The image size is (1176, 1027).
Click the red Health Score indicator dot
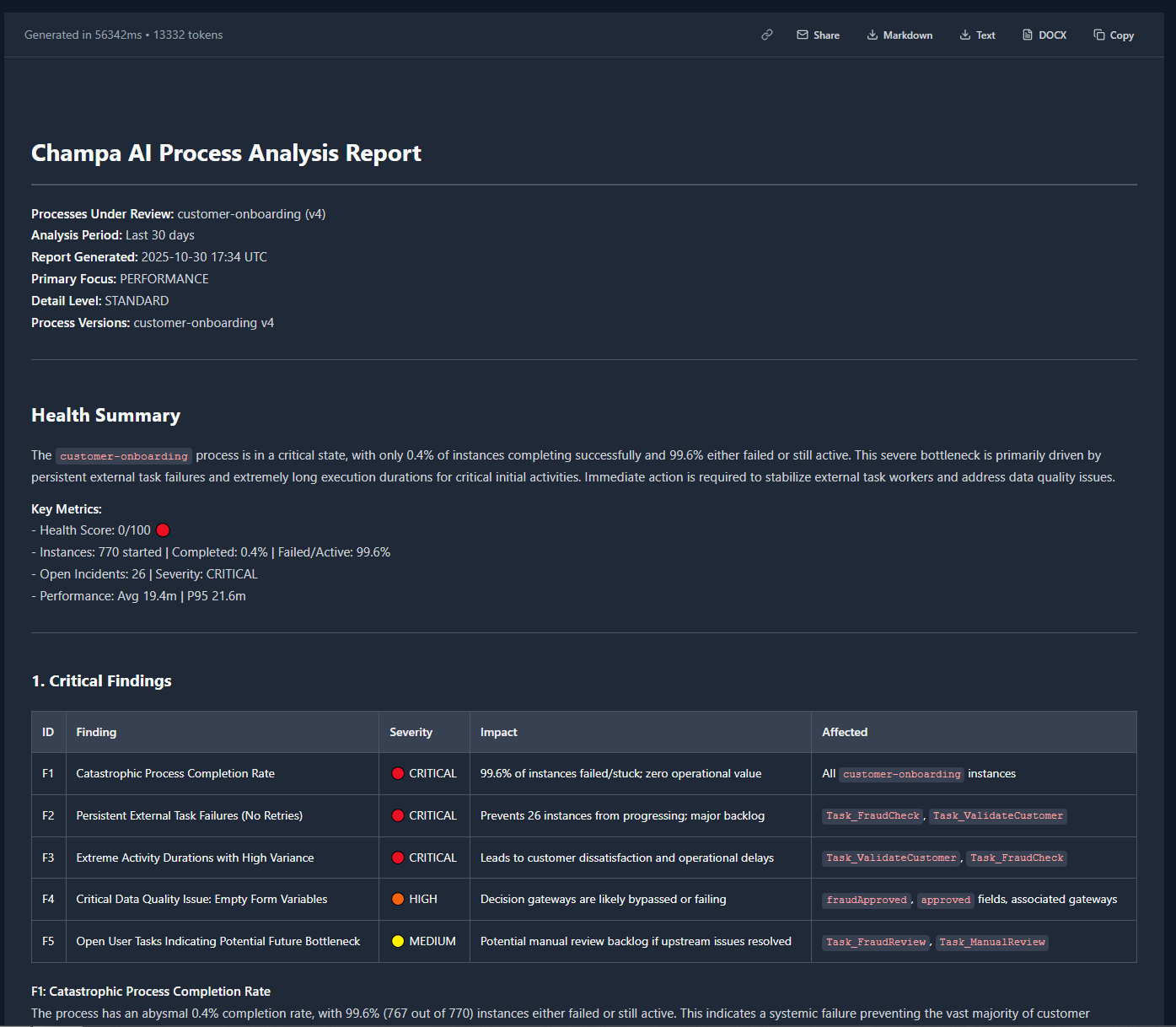(164, 530)
